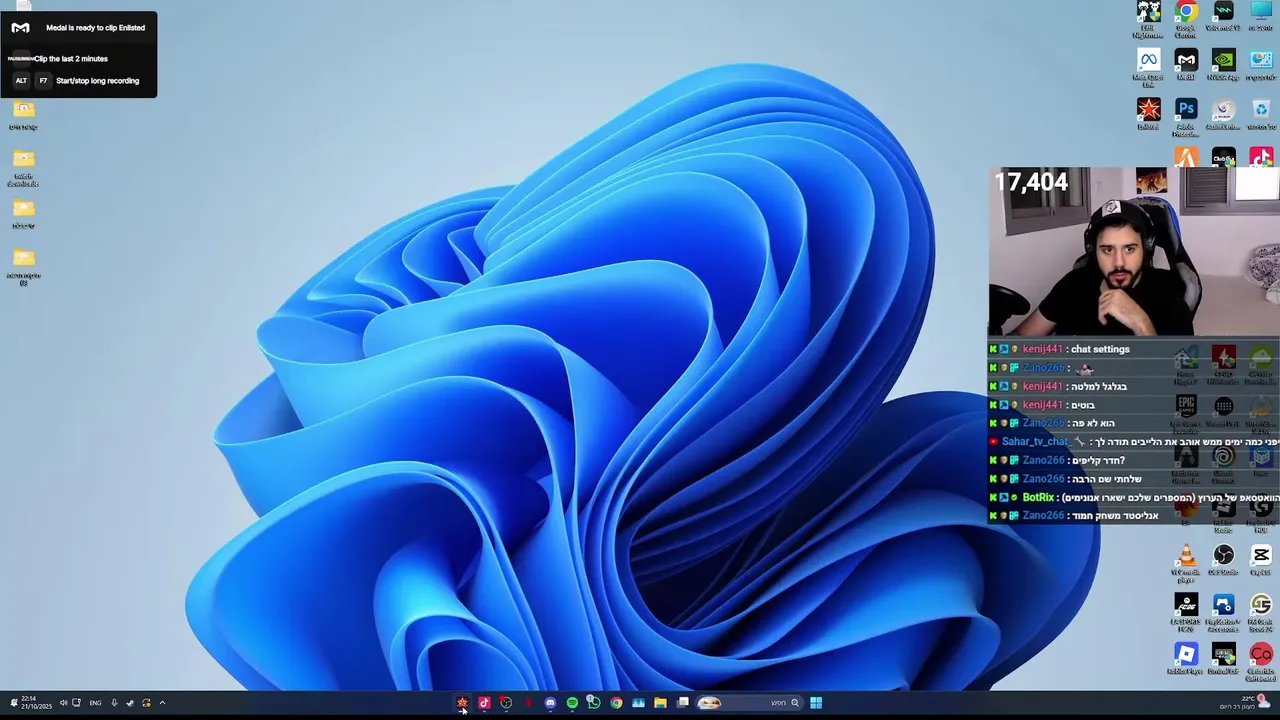
Task: Open the Google Chrome desktop shortcut
Action: 1186,19
